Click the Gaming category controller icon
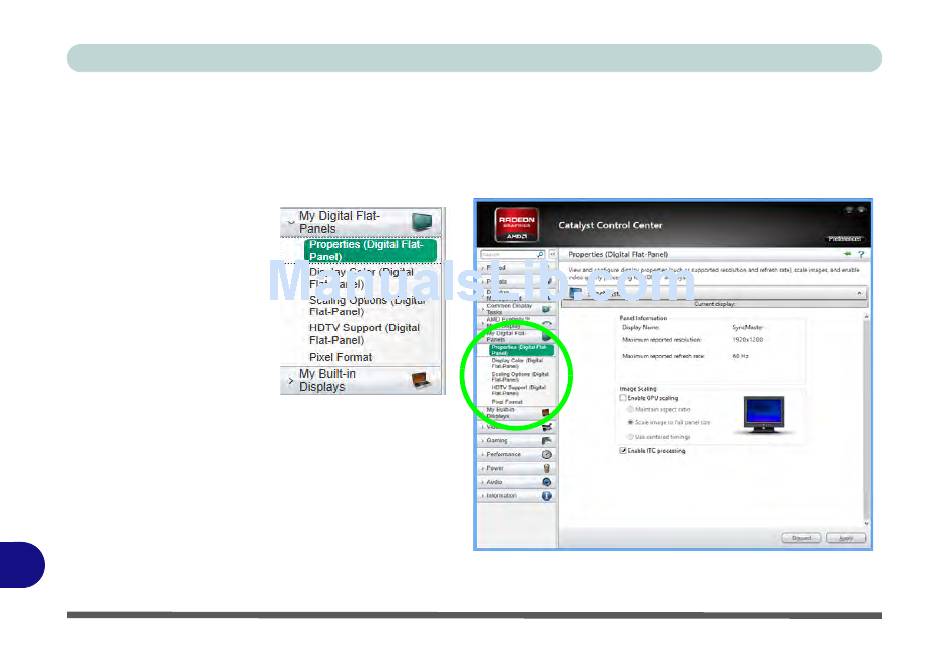 point(547,440)
